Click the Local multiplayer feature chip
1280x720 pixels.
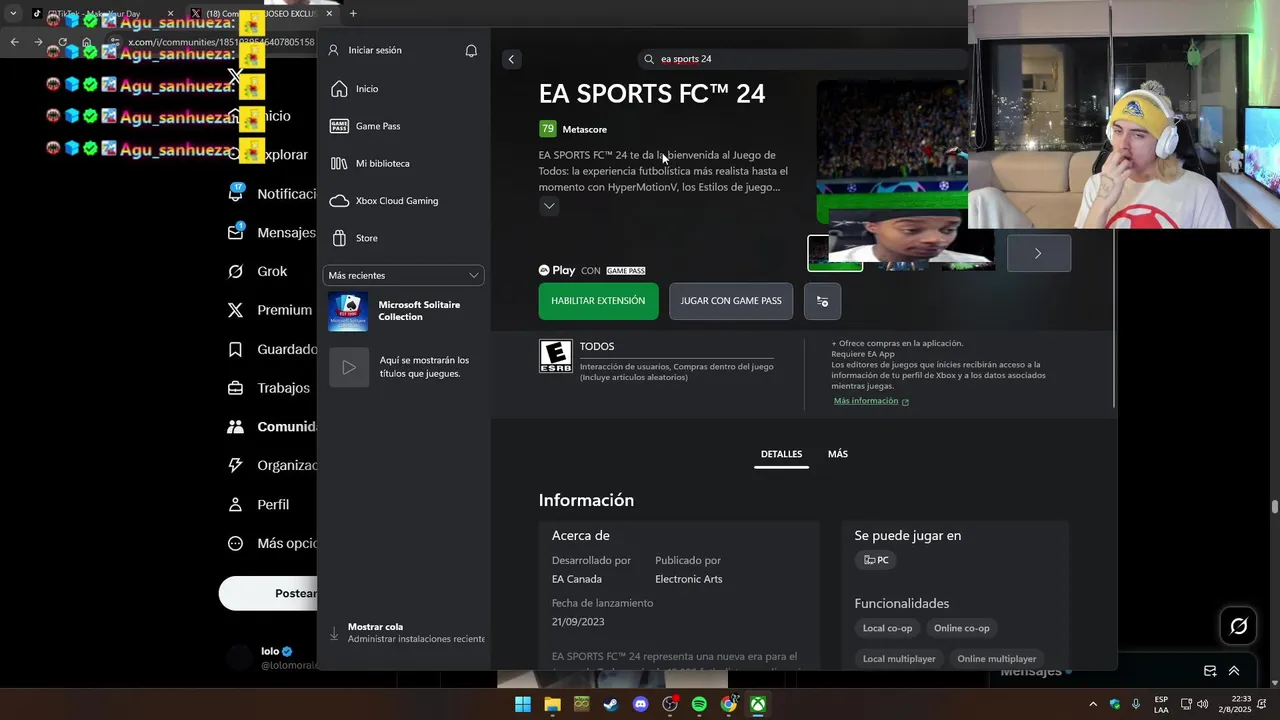click(x=899, y=659)
